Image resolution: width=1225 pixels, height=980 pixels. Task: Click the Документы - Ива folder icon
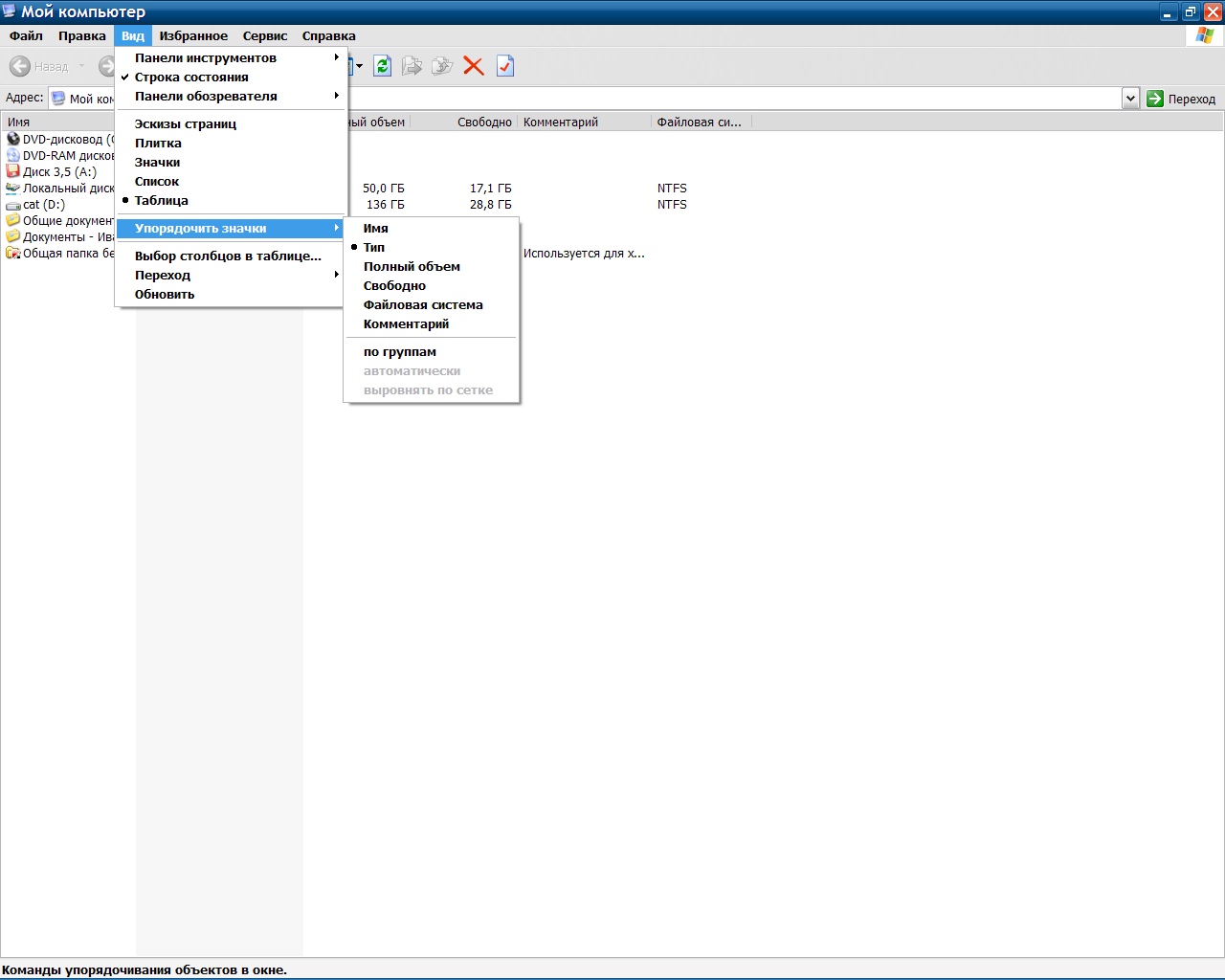[x=13, y=236]
